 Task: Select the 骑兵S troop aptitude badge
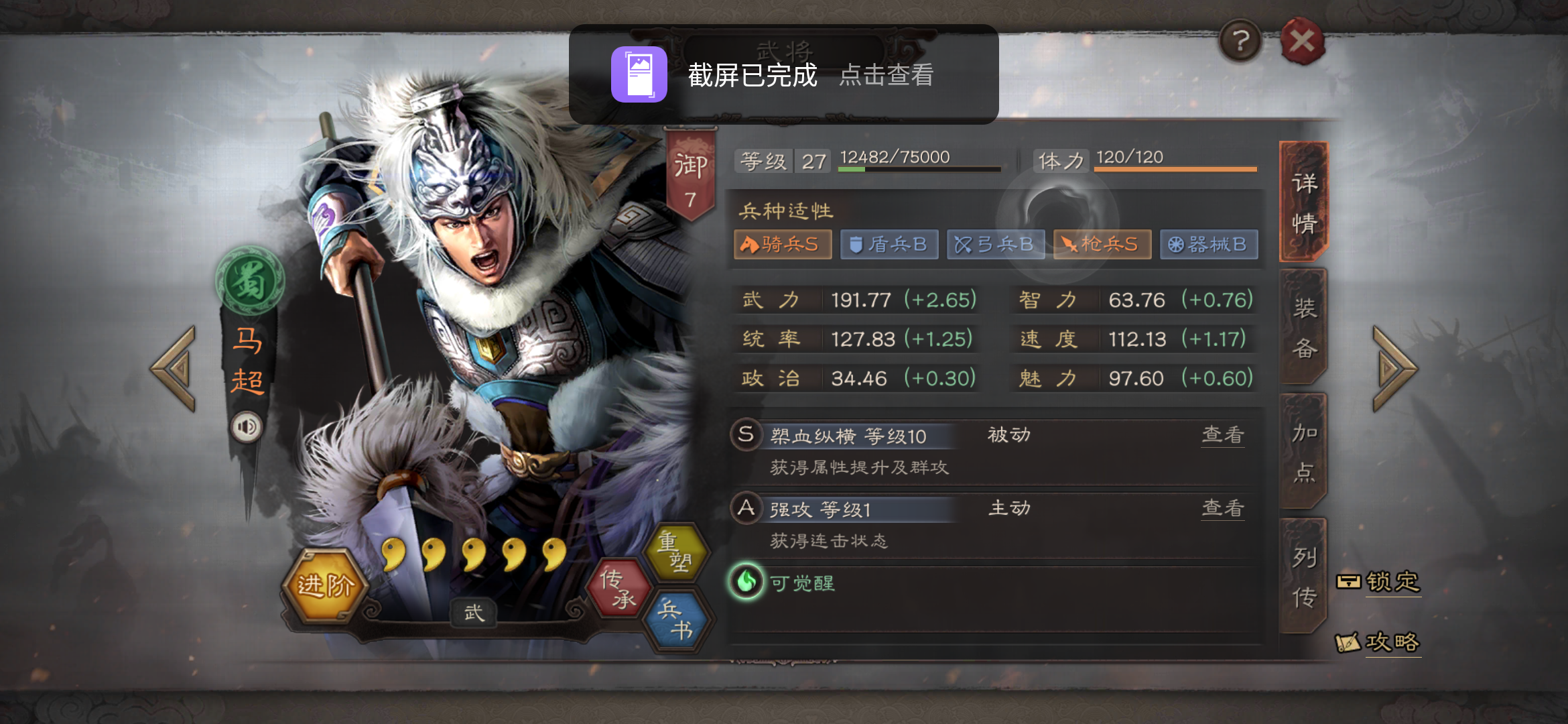click(782, 244)
